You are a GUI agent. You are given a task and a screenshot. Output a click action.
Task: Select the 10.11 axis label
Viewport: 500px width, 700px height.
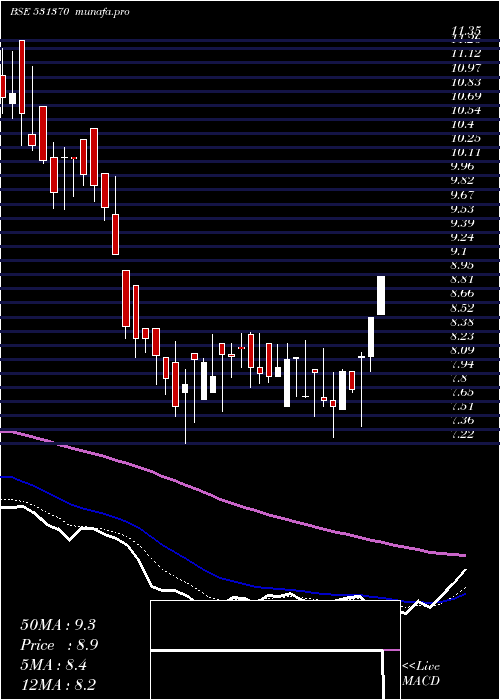[466, 152]
